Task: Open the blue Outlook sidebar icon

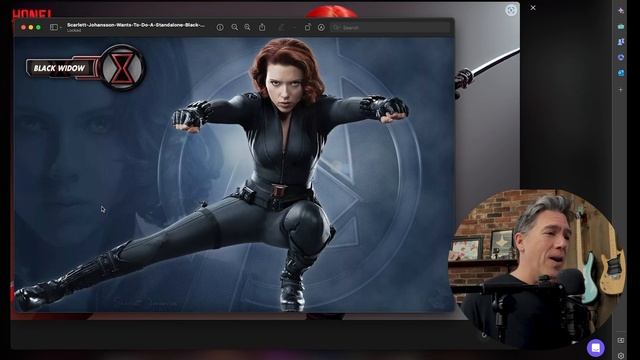Action: pyautogui.click(x=621, y=73)
